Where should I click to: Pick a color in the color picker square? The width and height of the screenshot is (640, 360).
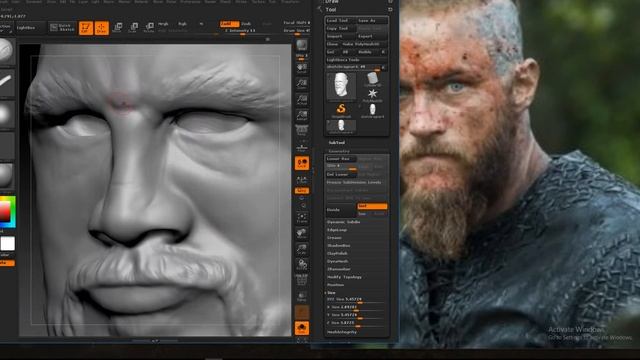(5, 211)
